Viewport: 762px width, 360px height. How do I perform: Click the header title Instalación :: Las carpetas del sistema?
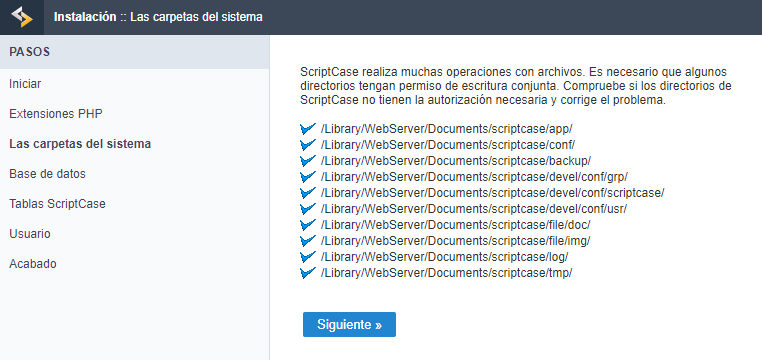pos(158,17)
